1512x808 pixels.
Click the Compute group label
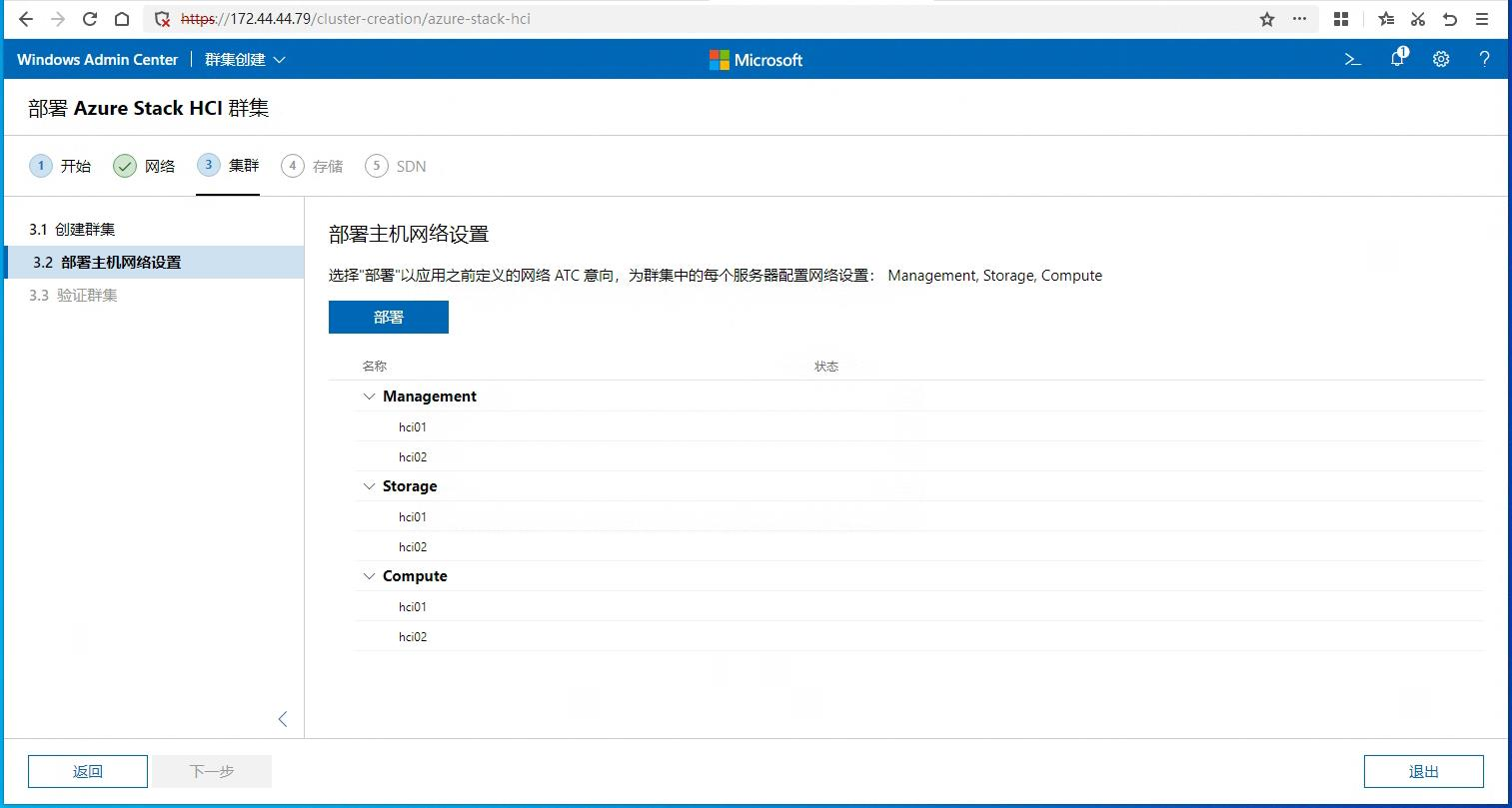(415, 576)
